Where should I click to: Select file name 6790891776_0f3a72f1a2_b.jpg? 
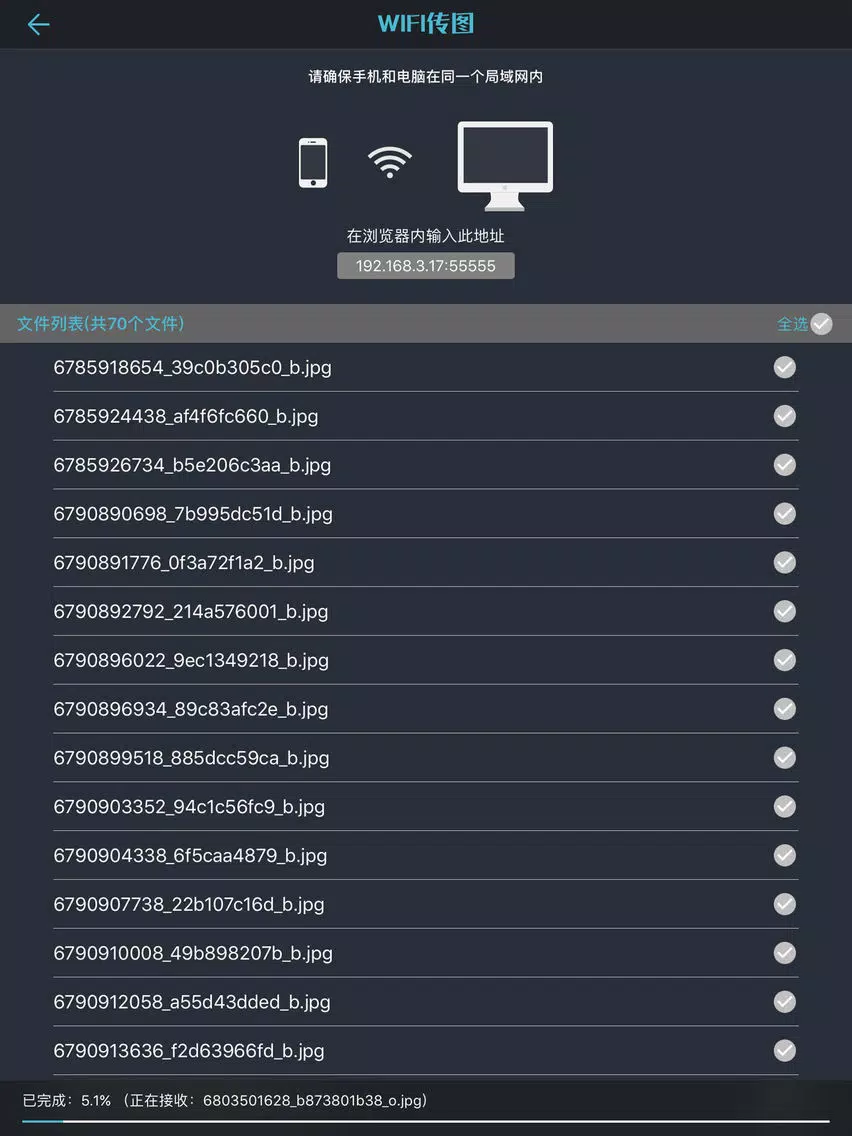(x=184, y=563)
